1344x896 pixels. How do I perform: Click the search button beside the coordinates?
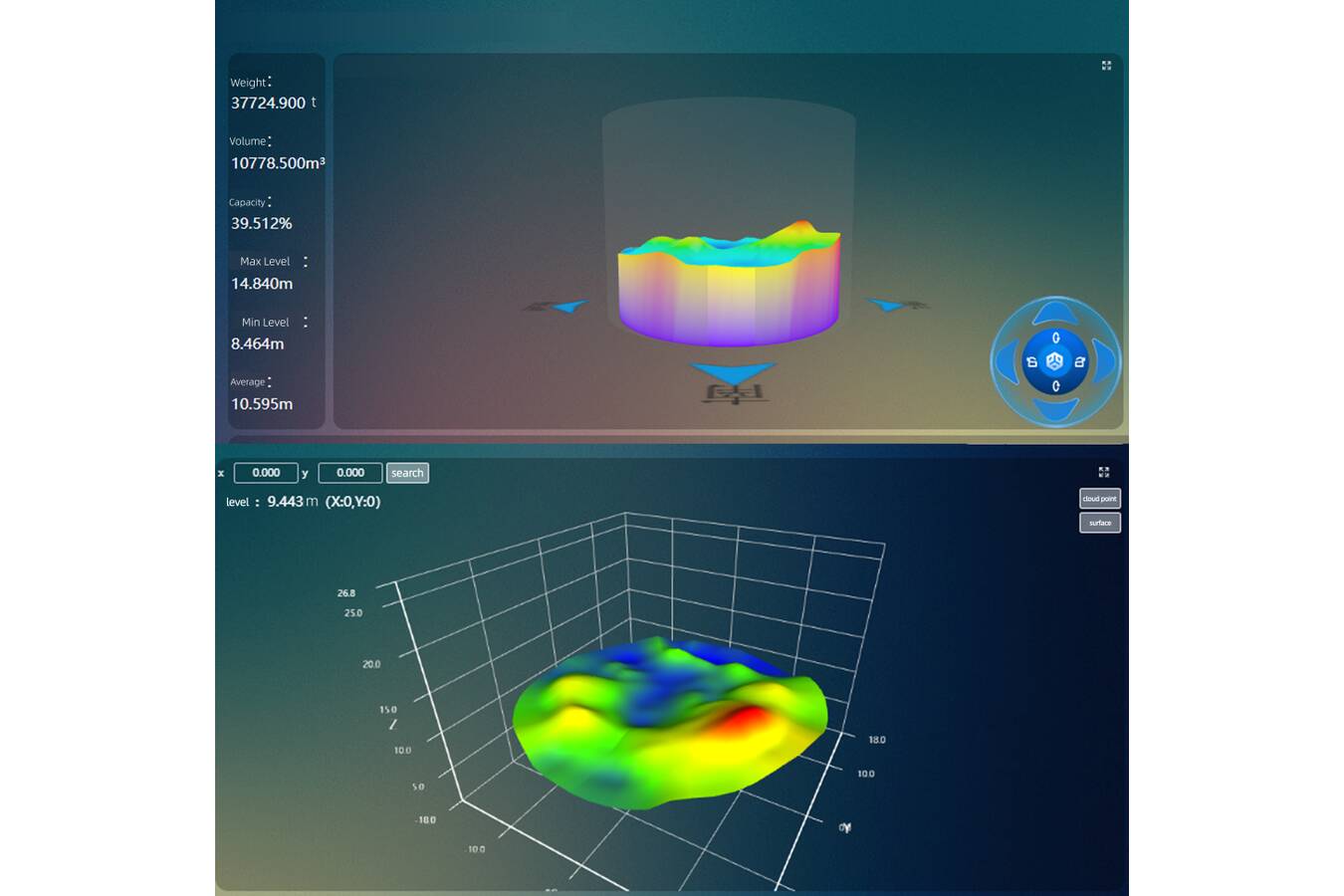pos(407,473)
